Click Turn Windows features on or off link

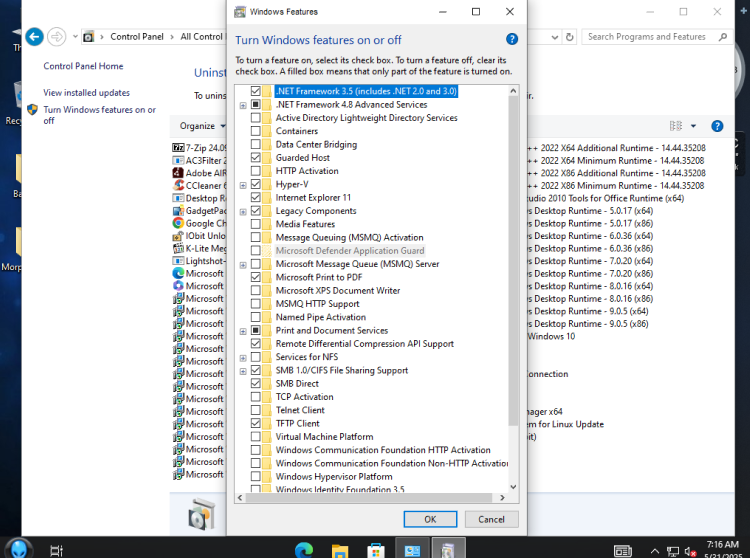[99, 115]
